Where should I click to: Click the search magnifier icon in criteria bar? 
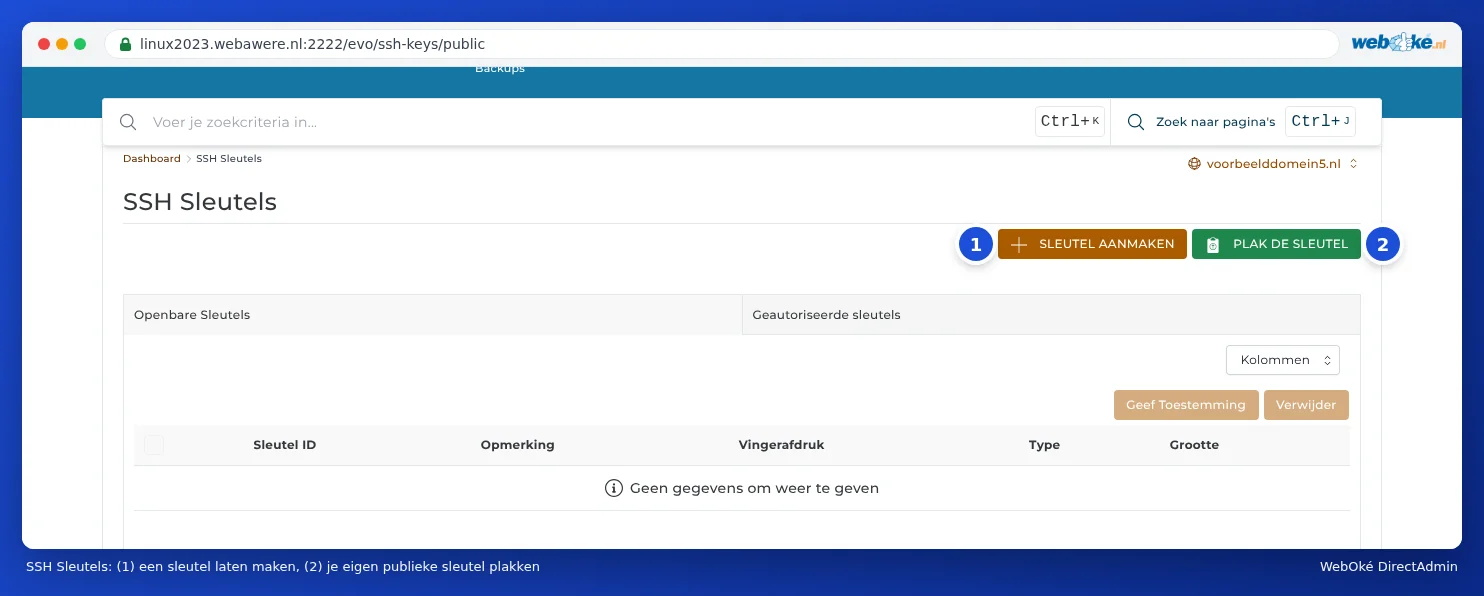click(128, 122)
